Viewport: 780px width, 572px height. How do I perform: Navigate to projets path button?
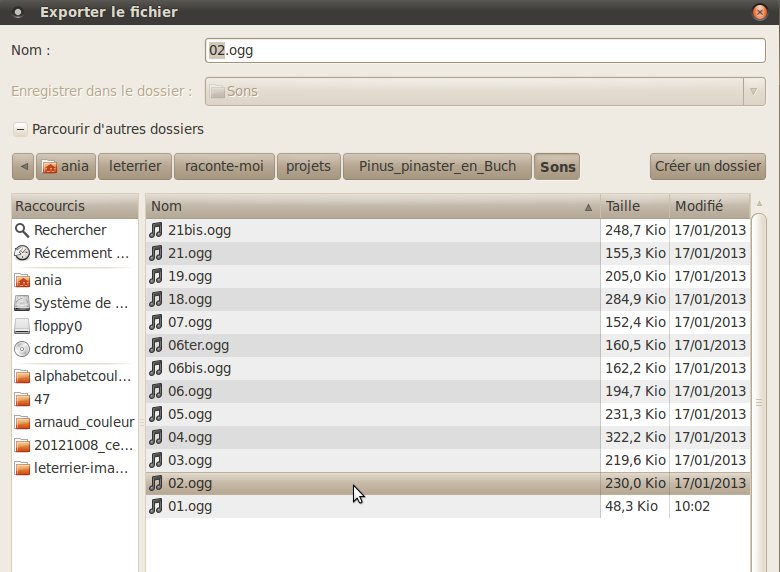point(308,166)
